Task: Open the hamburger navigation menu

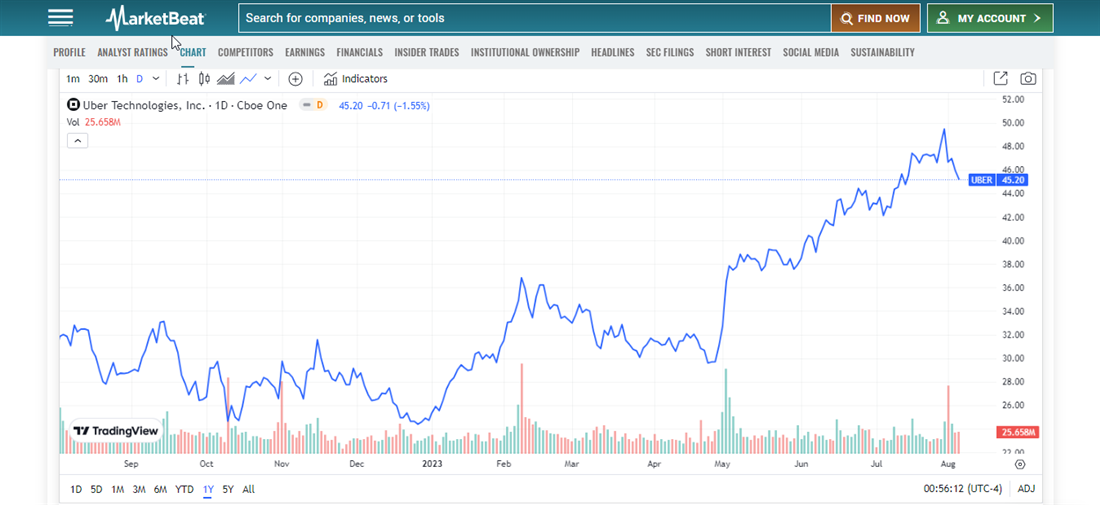Action: 60,18
